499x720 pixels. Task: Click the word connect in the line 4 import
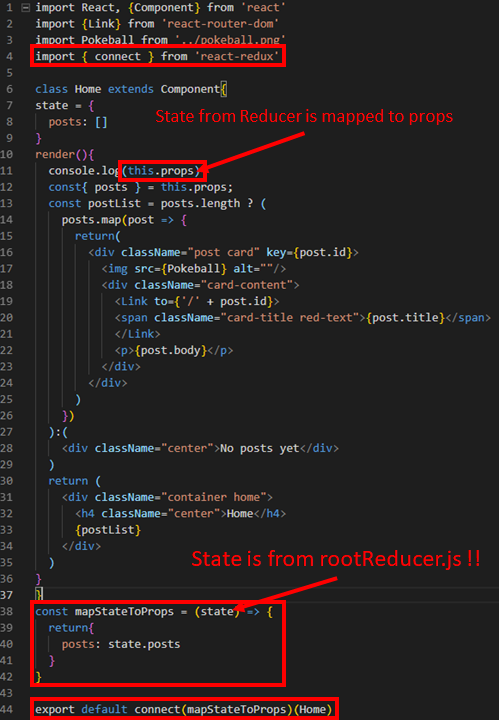click(118, 56)
